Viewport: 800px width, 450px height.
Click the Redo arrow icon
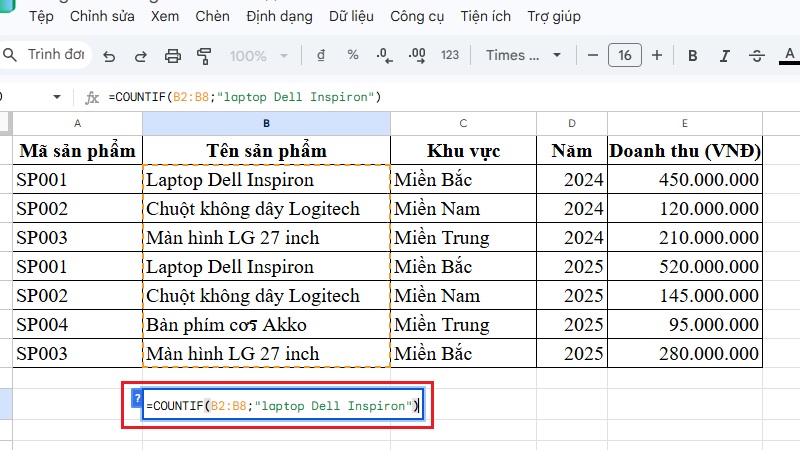[x=140, y=56]
